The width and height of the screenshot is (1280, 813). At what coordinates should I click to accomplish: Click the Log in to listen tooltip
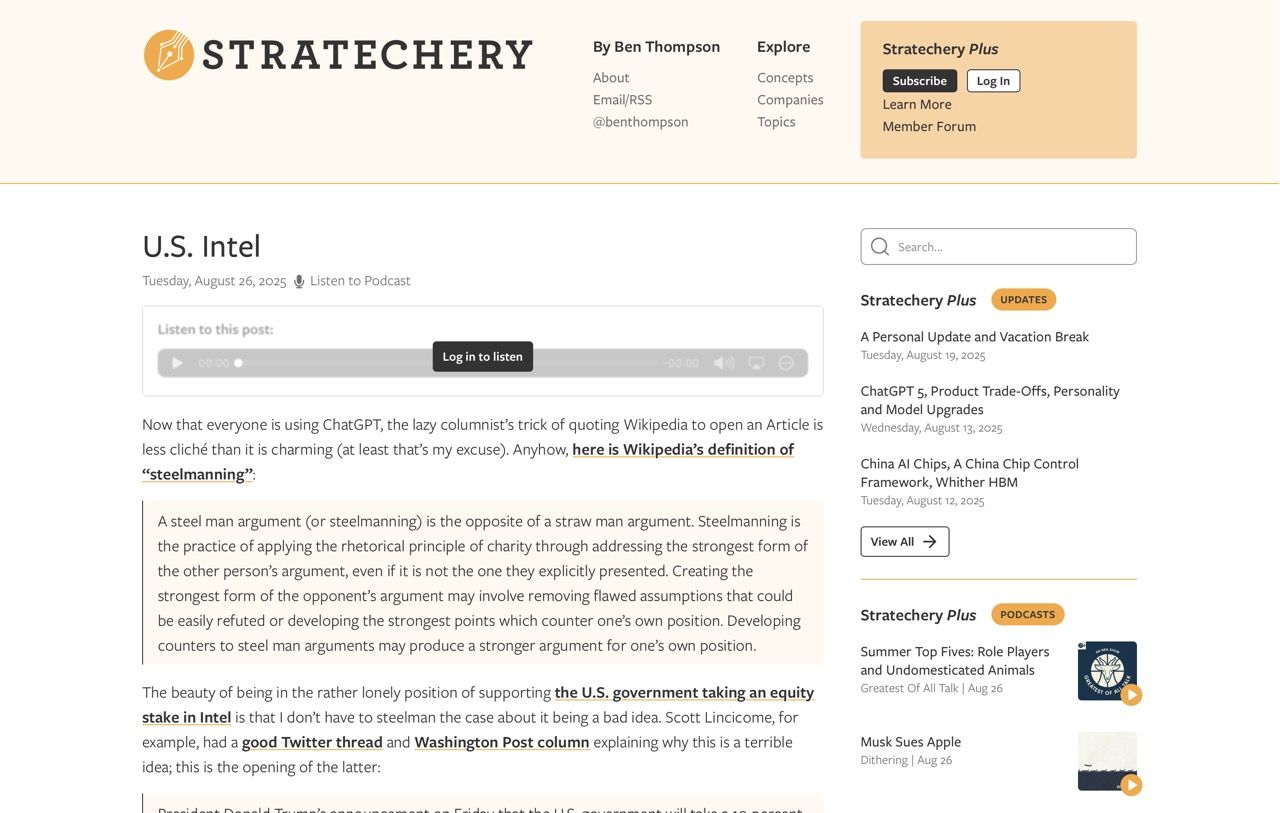(x=482, y=357)
